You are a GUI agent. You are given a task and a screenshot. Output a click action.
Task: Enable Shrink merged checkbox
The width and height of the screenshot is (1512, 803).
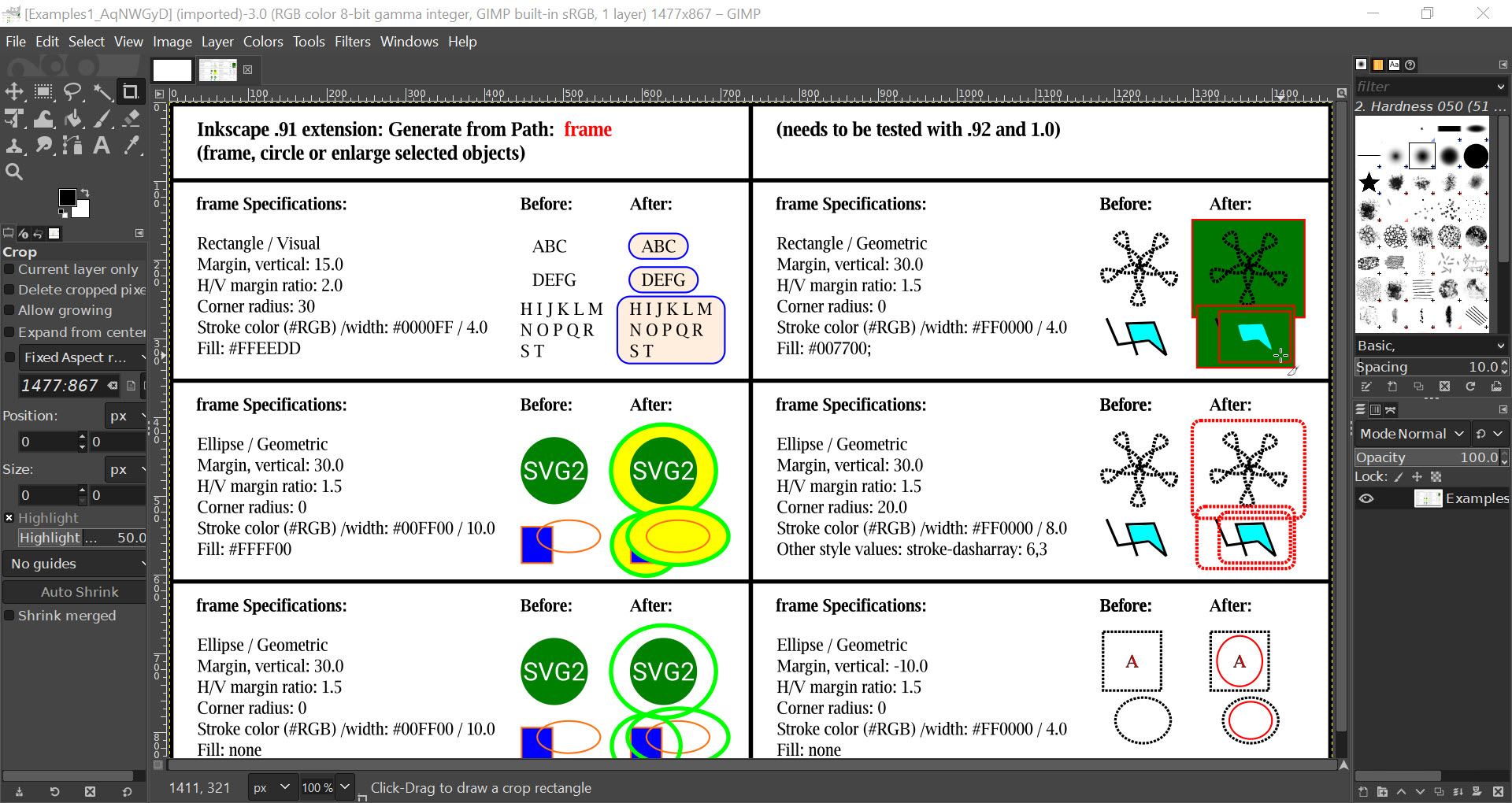click(x=9, y=616)
